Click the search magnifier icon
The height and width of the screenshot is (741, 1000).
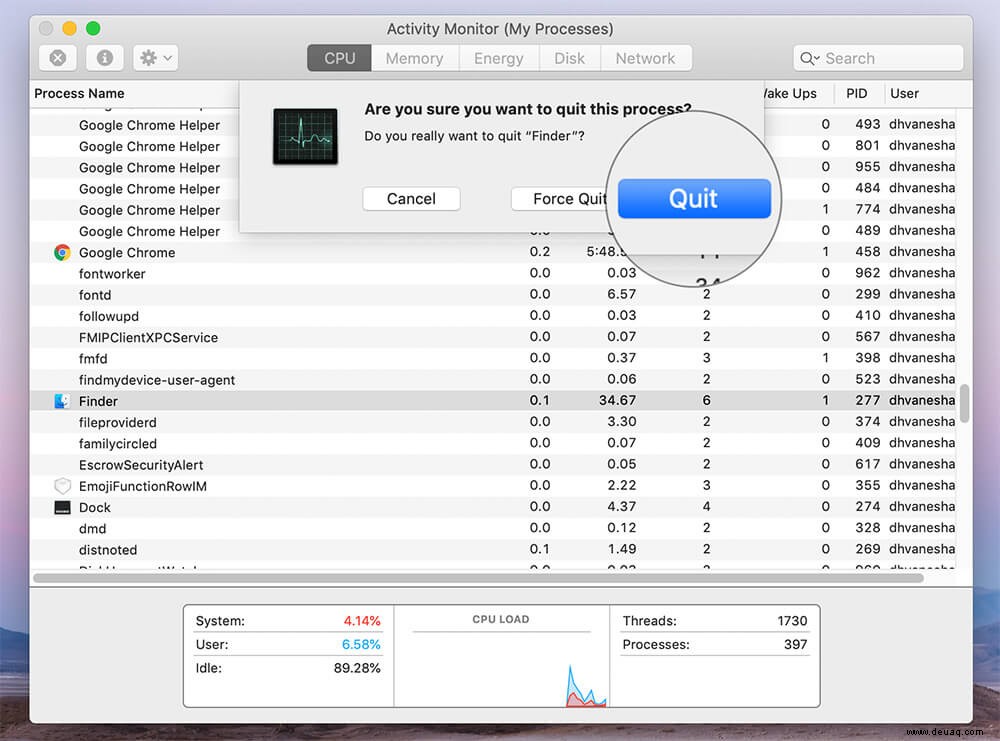click(x=809, y=59)
